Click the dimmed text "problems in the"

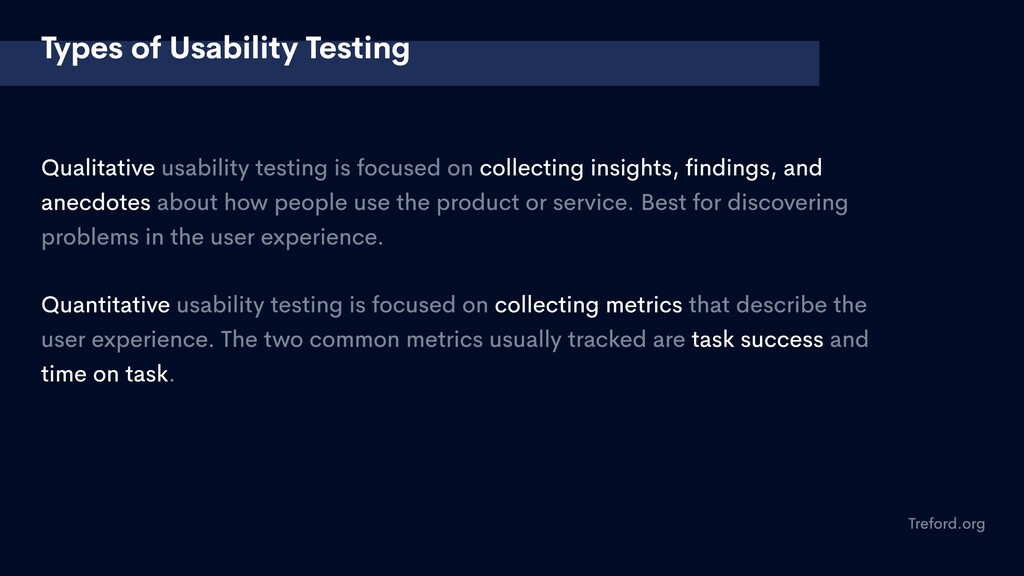coord(123,238)
